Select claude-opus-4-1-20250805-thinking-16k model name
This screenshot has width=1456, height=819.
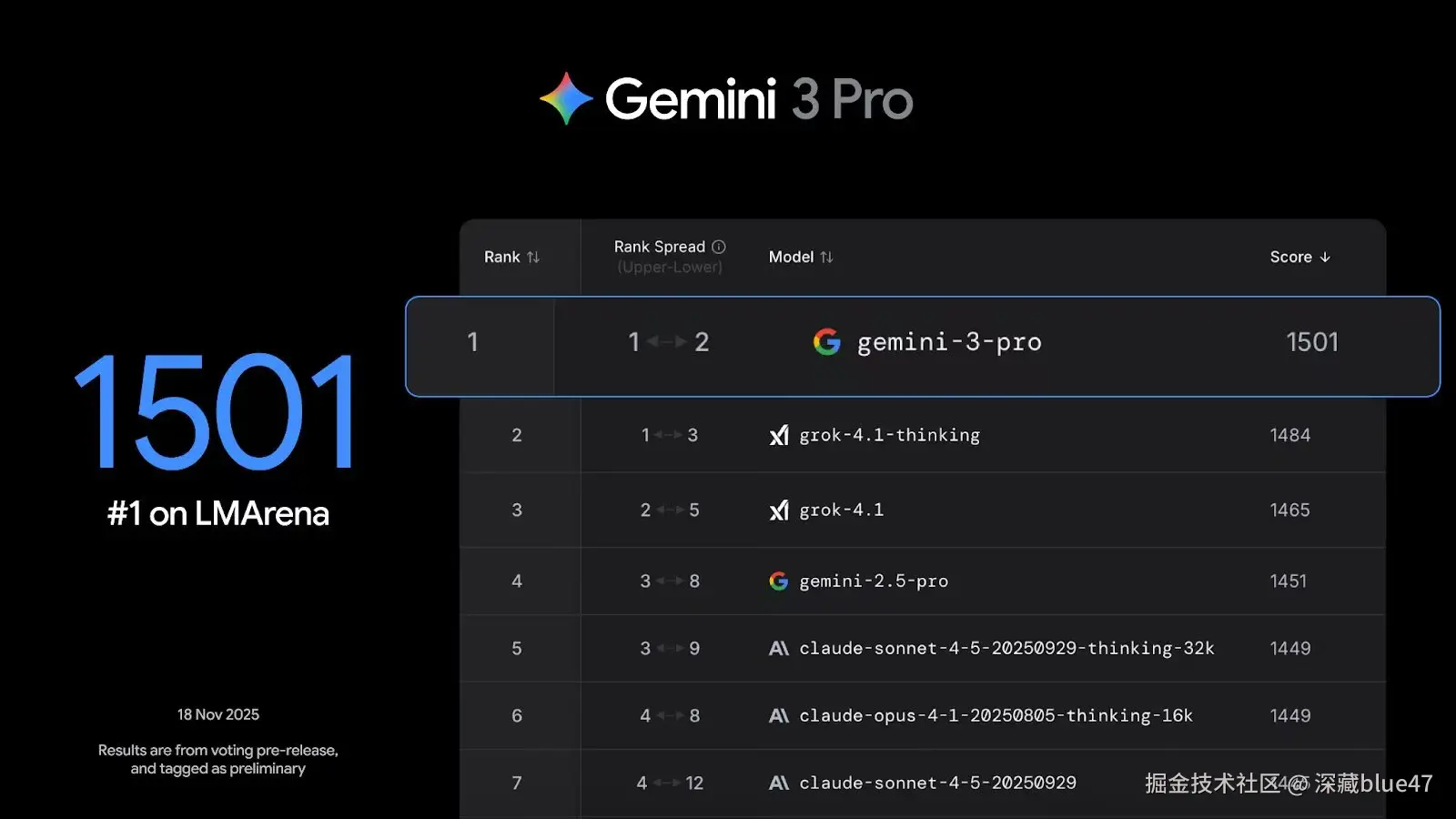pyautogui.click(x=996, y=715)
